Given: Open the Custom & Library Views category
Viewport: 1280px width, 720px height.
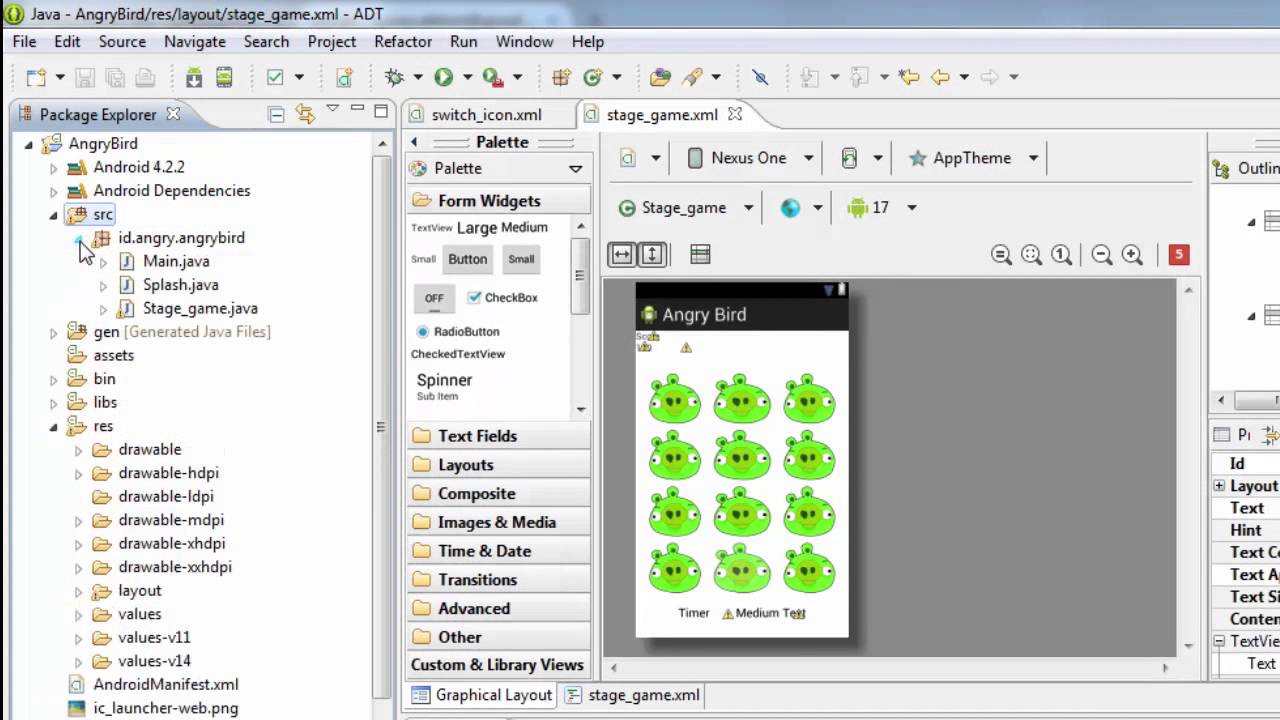Looking at the screenshot, I should tap(499, 665).
